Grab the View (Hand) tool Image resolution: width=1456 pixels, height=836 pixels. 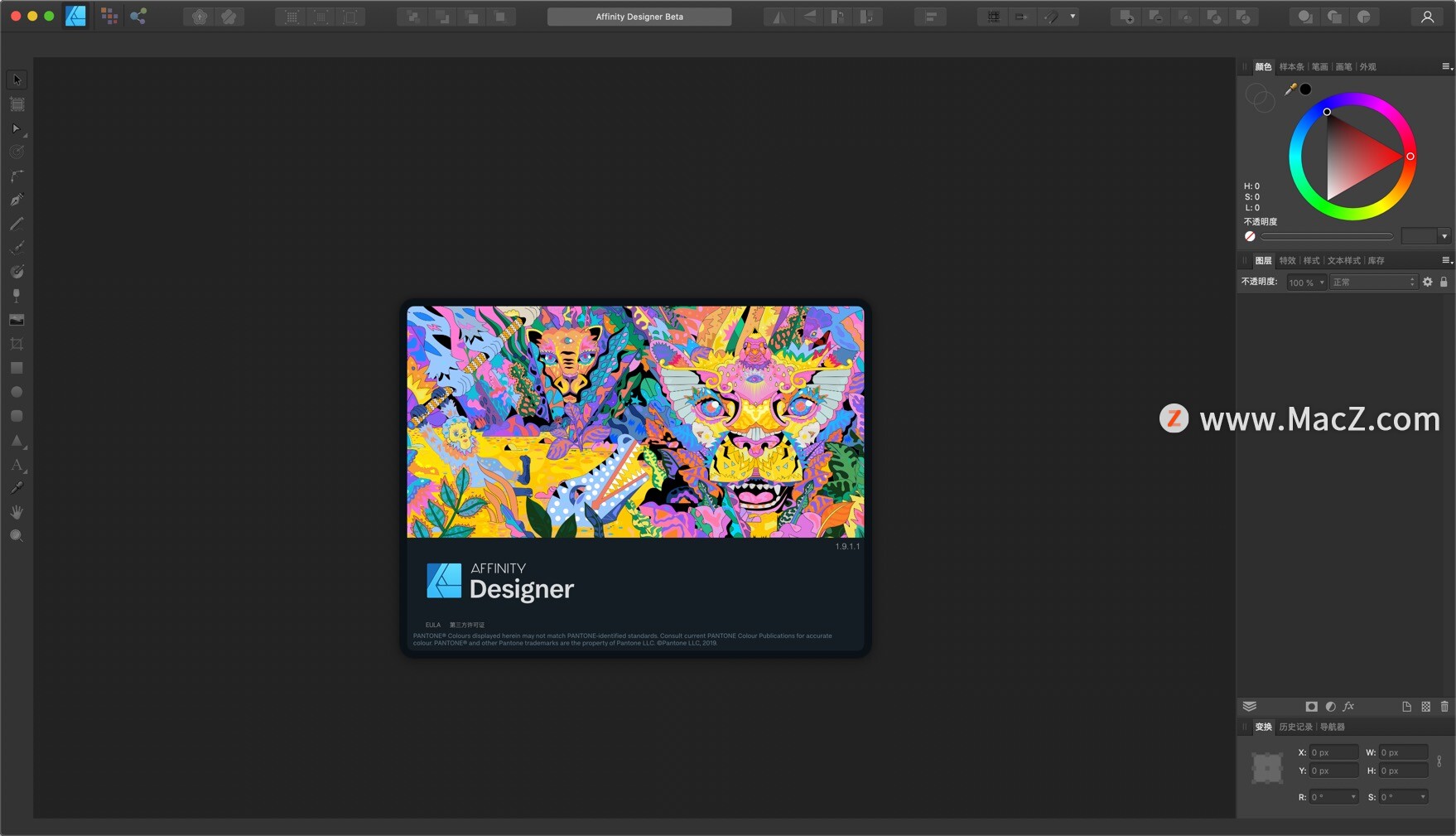17,511
